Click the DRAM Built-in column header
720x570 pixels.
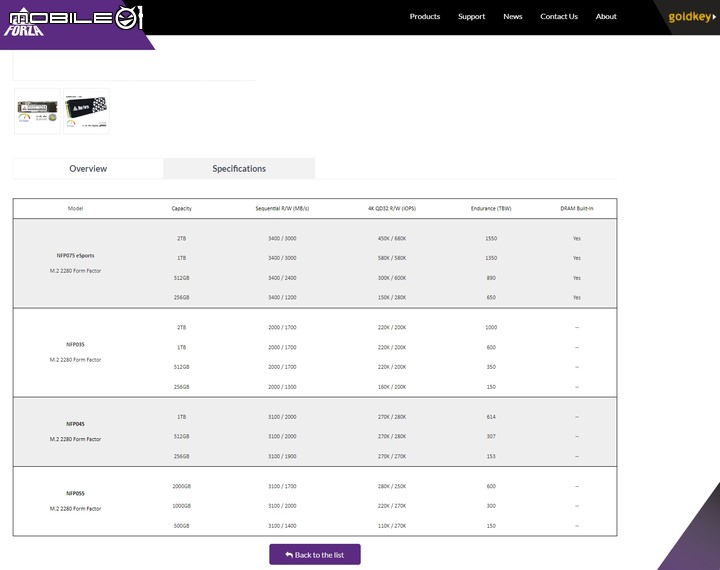point(577,209)
